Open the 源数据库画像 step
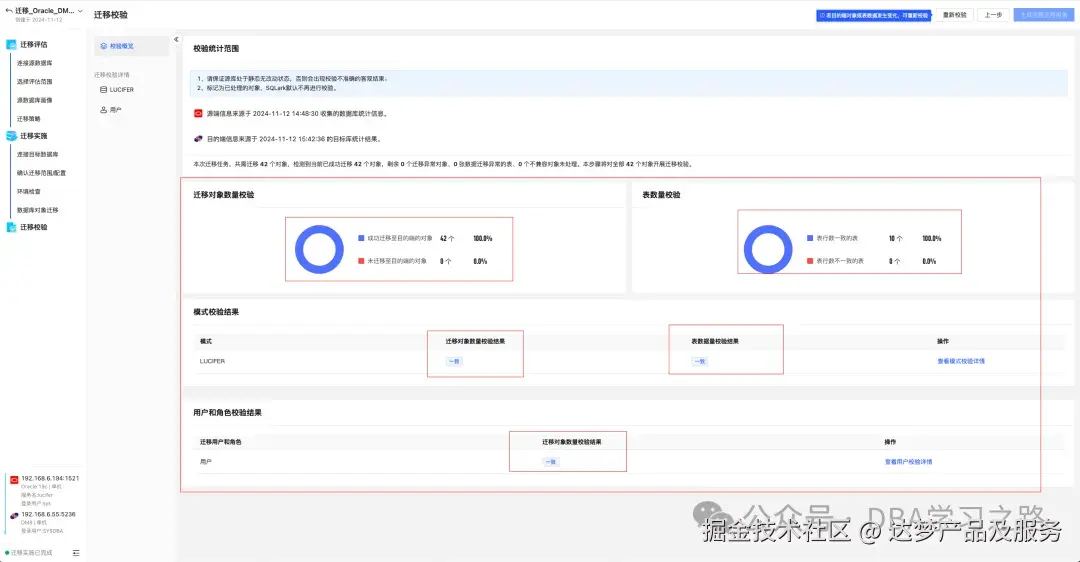1080x562 pixels. pyautogui.click(x=34, y=100)
